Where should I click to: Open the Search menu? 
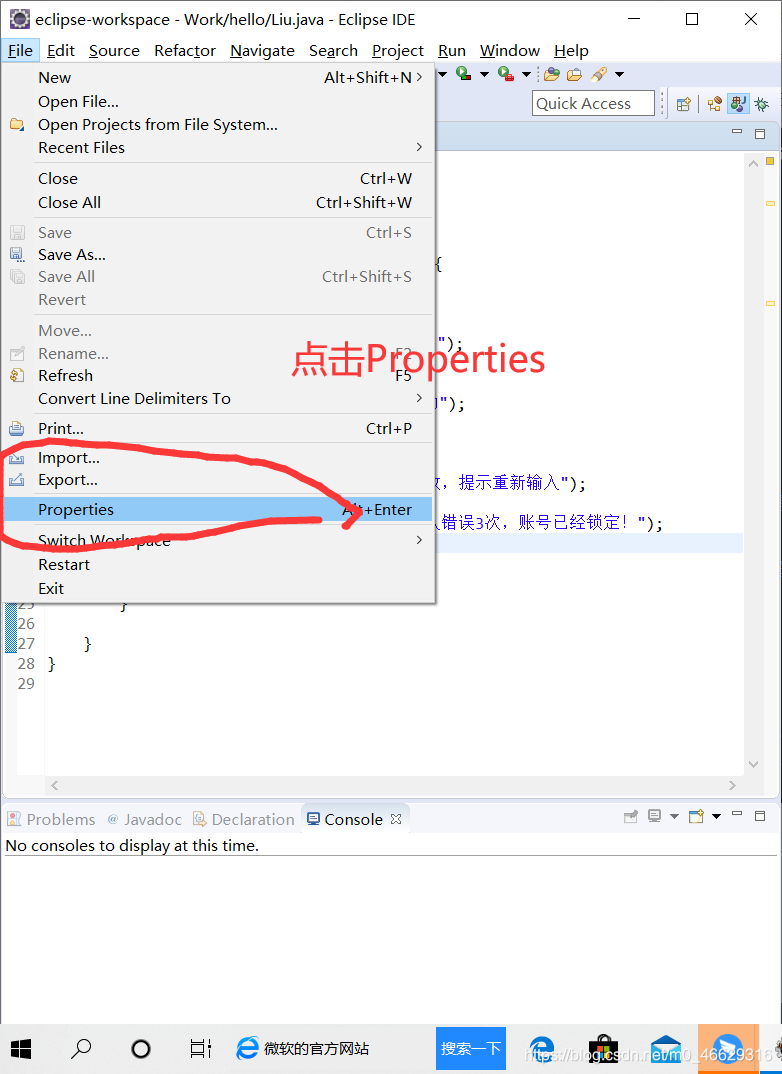[333, 51]
